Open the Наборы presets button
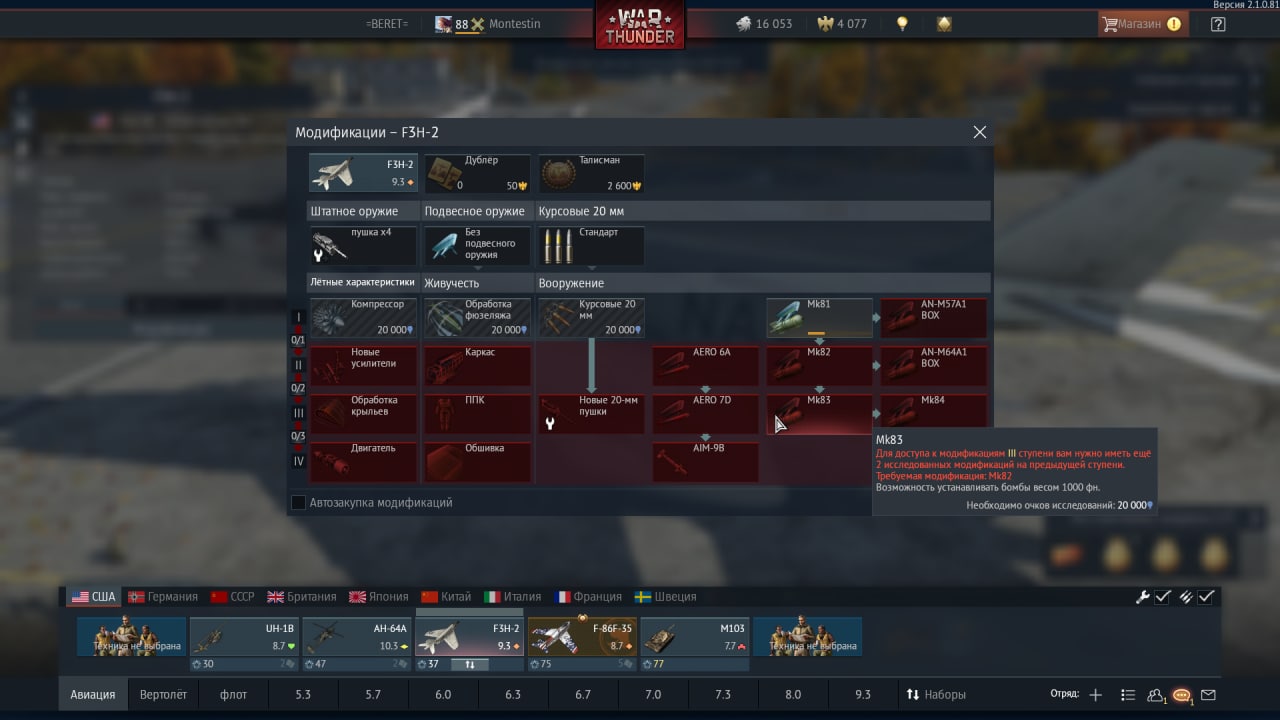Viewport: 1280px width, 720px height. (x=936, y=694)
